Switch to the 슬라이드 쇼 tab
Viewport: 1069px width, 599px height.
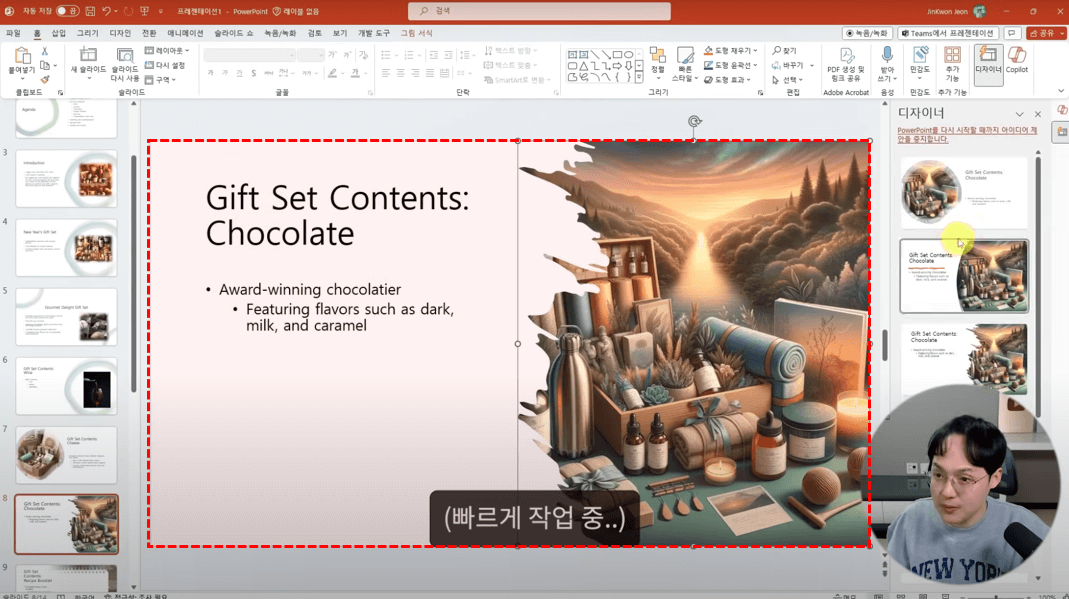point(234,33)
